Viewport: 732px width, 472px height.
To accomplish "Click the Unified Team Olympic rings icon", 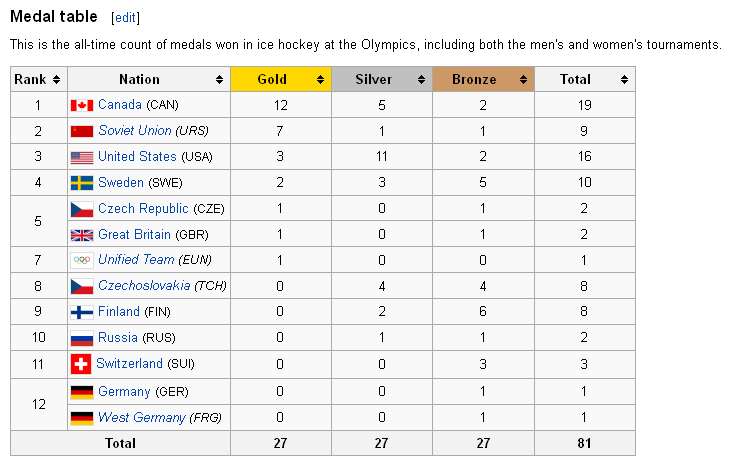I will tap(81, 260).
